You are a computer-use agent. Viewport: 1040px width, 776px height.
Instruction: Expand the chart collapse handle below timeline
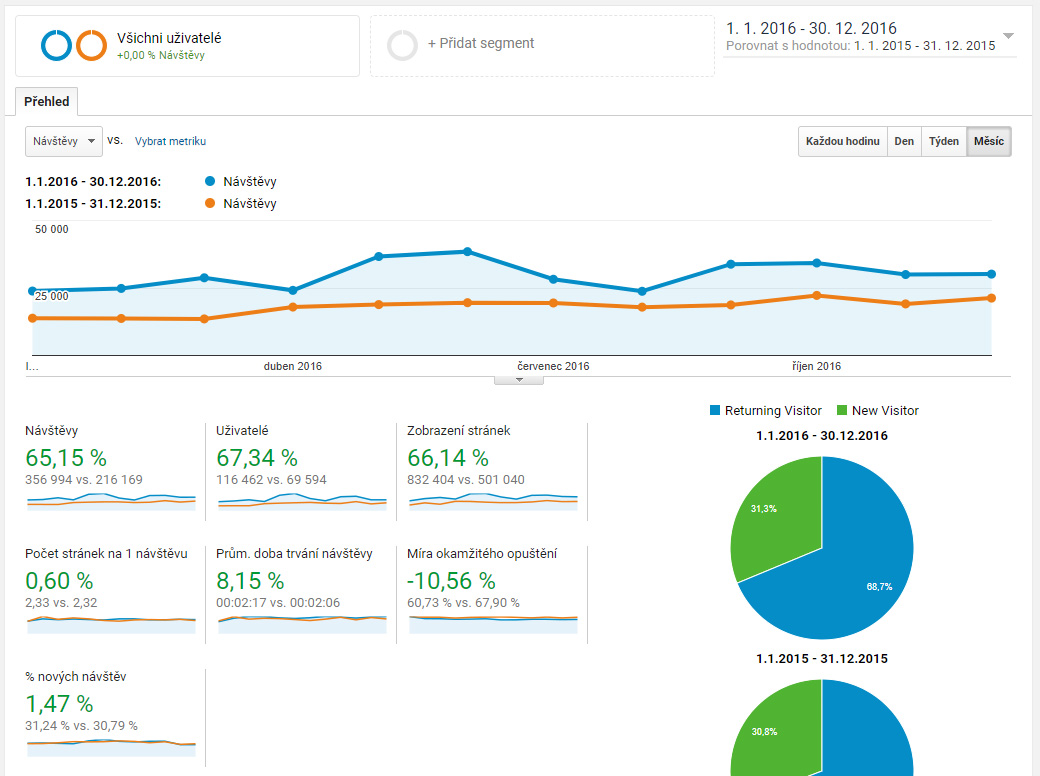click(519, 381)
